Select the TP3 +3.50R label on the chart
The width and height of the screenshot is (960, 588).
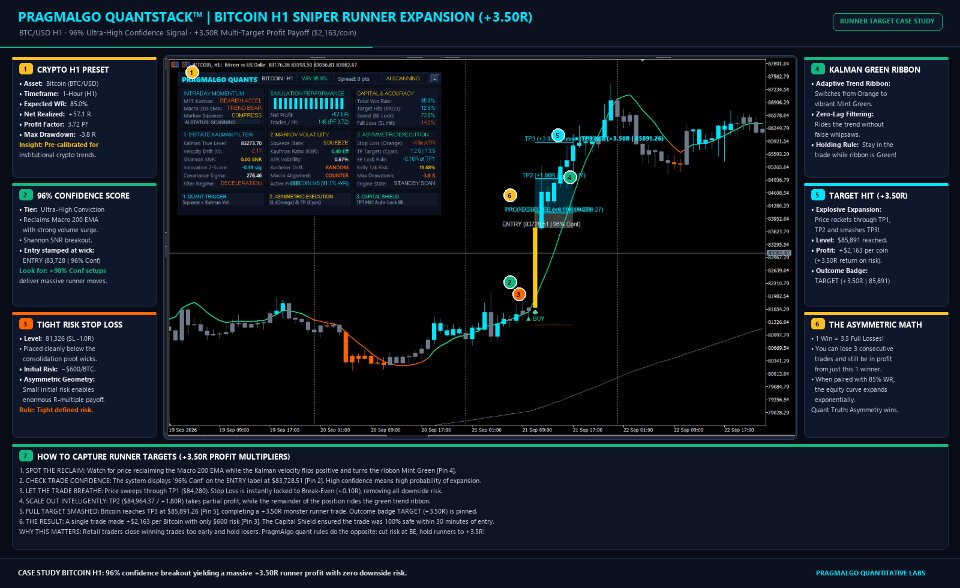point(621,138)
